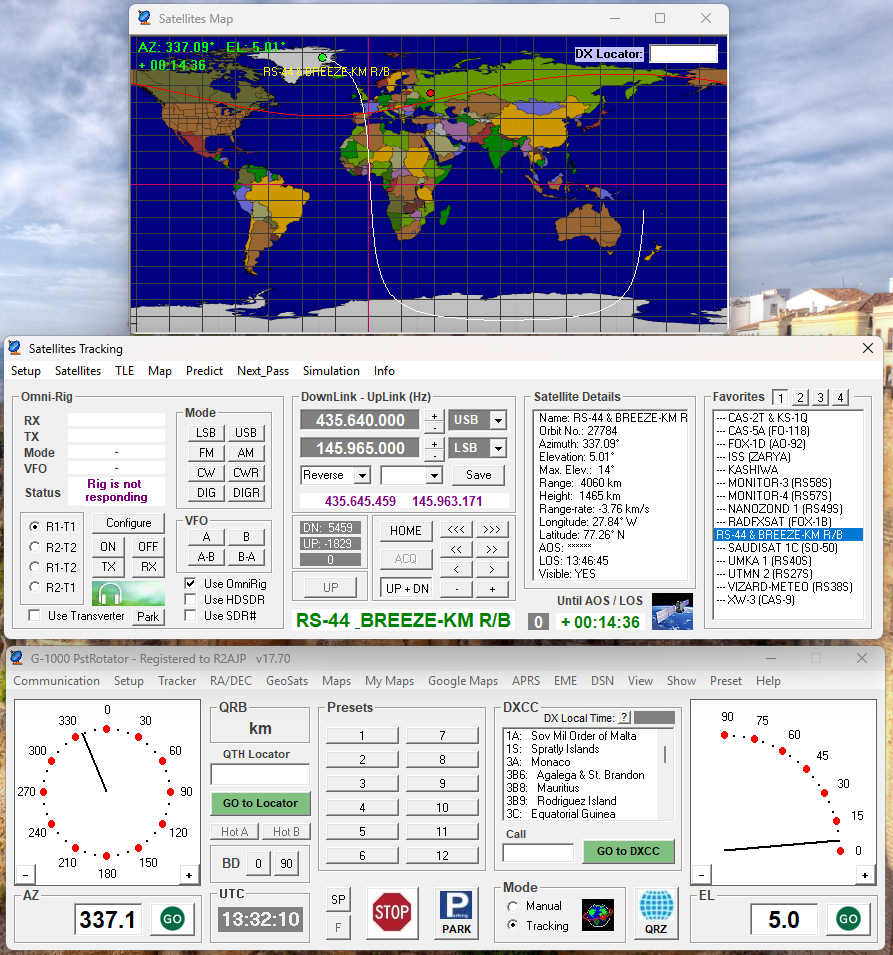Click the question mark beside DX Local Time
893x955 pixels.
pos(624,717)
